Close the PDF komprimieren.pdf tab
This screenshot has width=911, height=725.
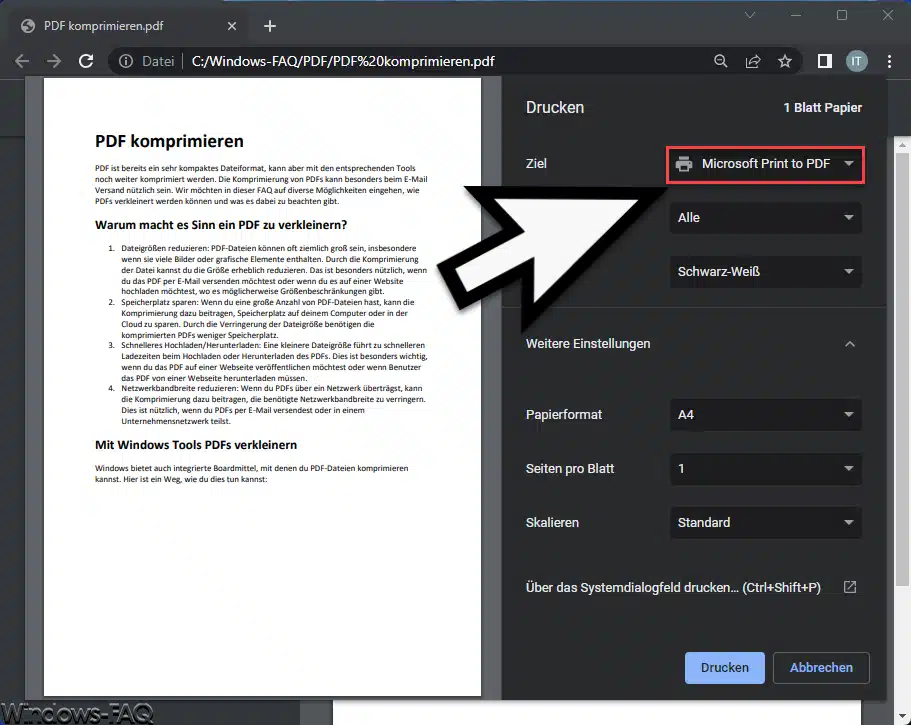[232, 26]
